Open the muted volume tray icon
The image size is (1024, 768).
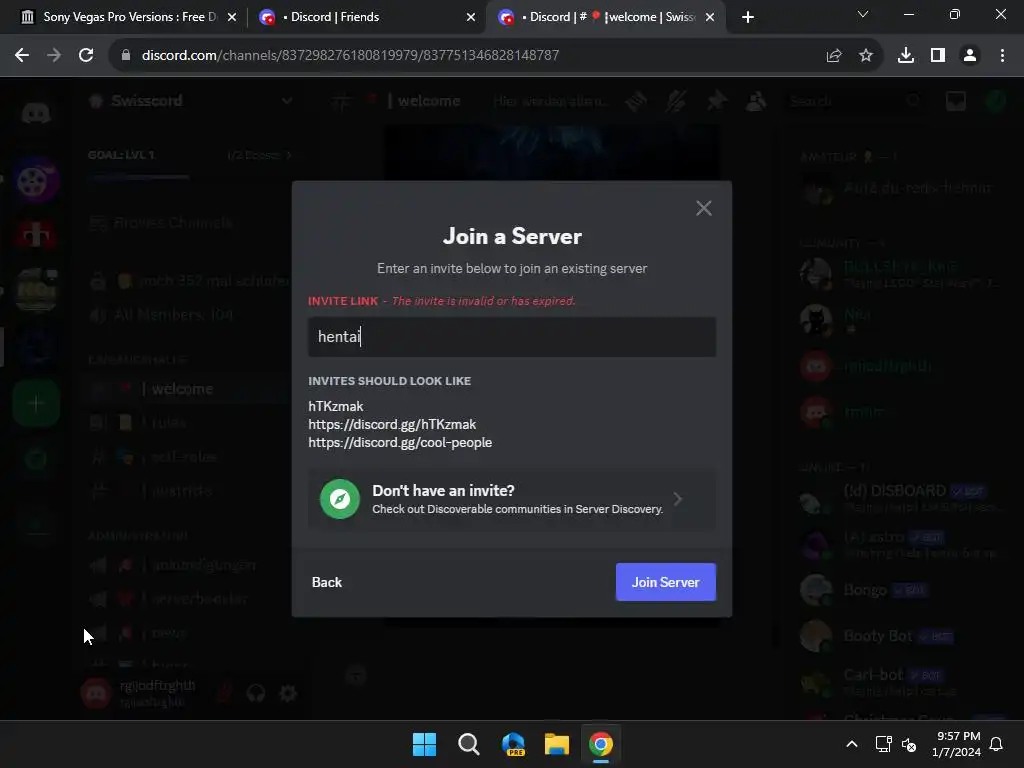pos(909,744)
